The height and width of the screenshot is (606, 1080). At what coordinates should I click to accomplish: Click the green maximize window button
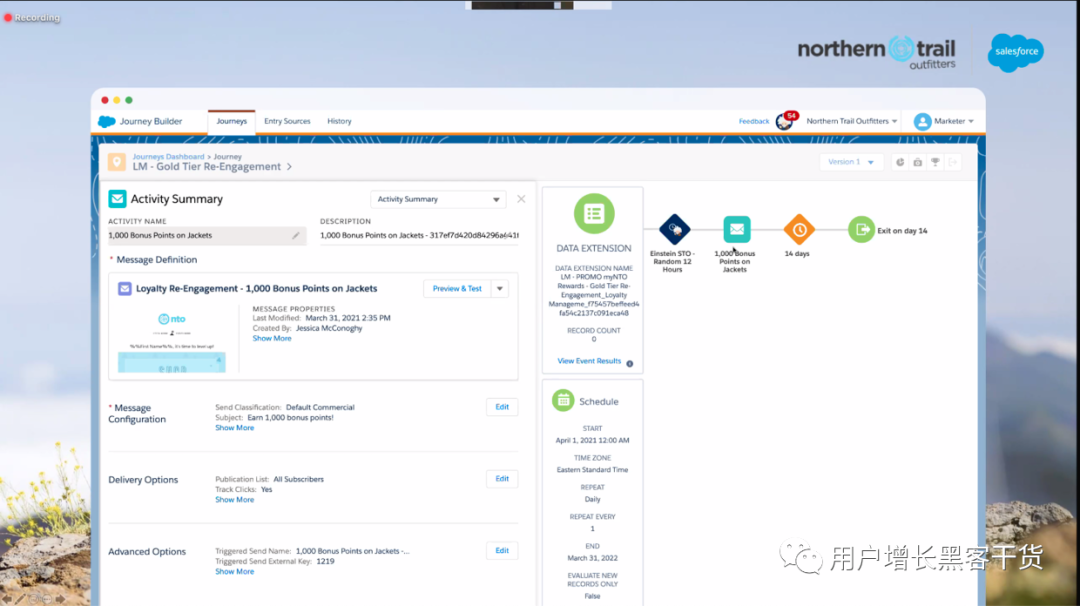coord(129,100)
